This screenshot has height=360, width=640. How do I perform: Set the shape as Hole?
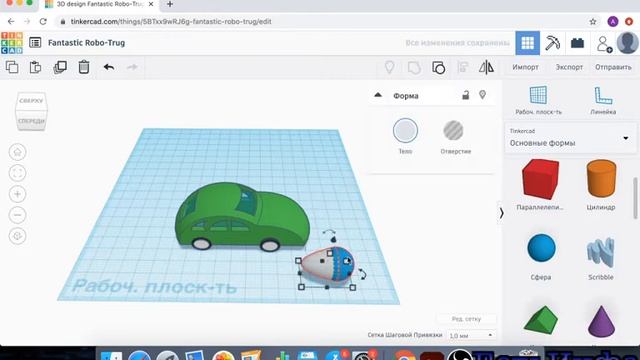tap(453, 131)
